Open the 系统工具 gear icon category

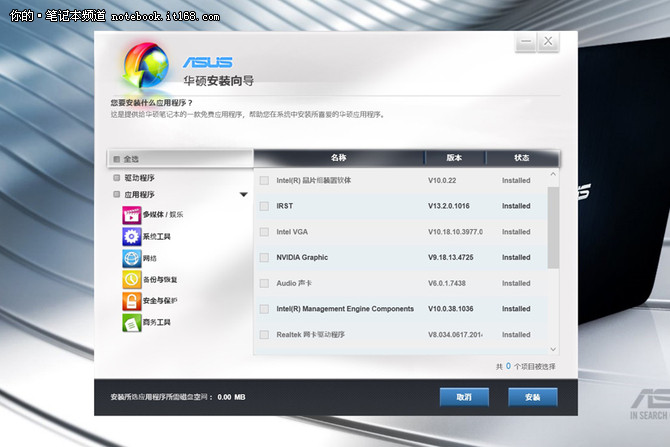[132, 236]
